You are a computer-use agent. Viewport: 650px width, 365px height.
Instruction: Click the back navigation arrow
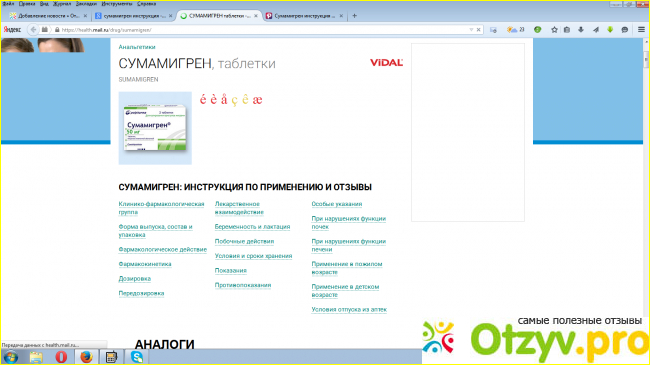[33, 30]
